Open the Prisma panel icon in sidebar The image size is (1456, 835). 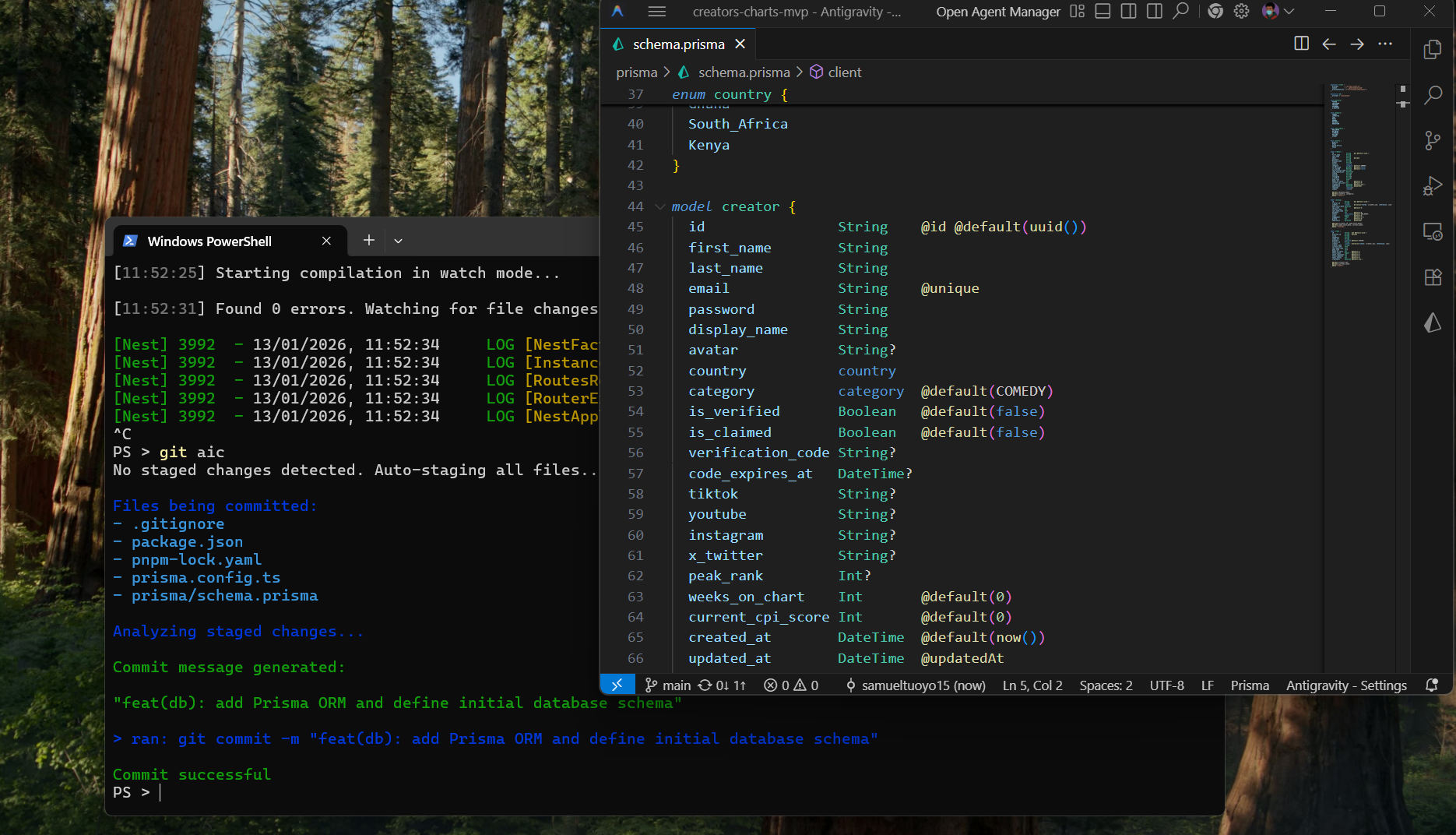1433,322
